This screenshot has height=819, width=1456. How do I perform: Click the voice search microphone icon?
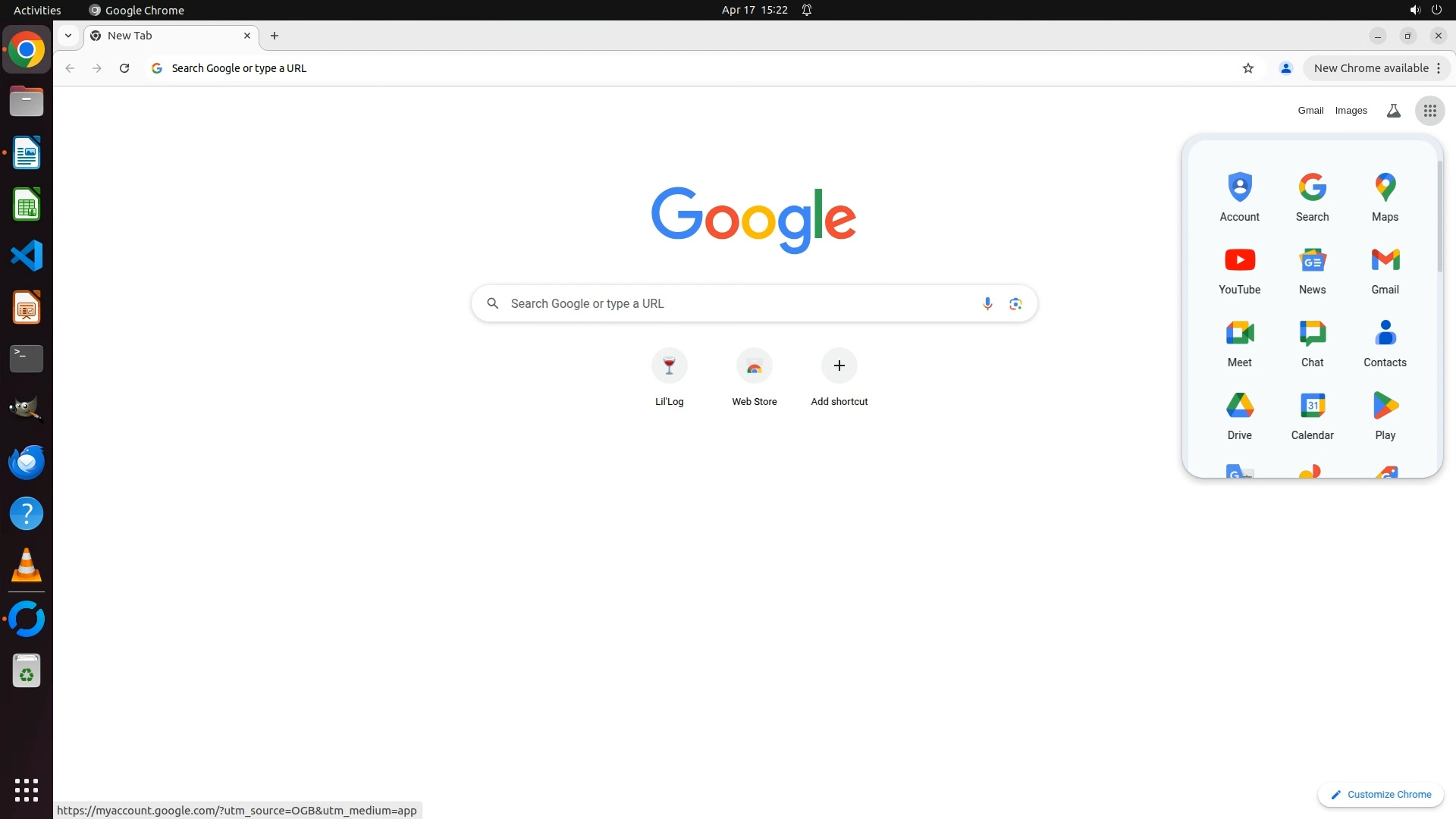click(x=987, y=304)
